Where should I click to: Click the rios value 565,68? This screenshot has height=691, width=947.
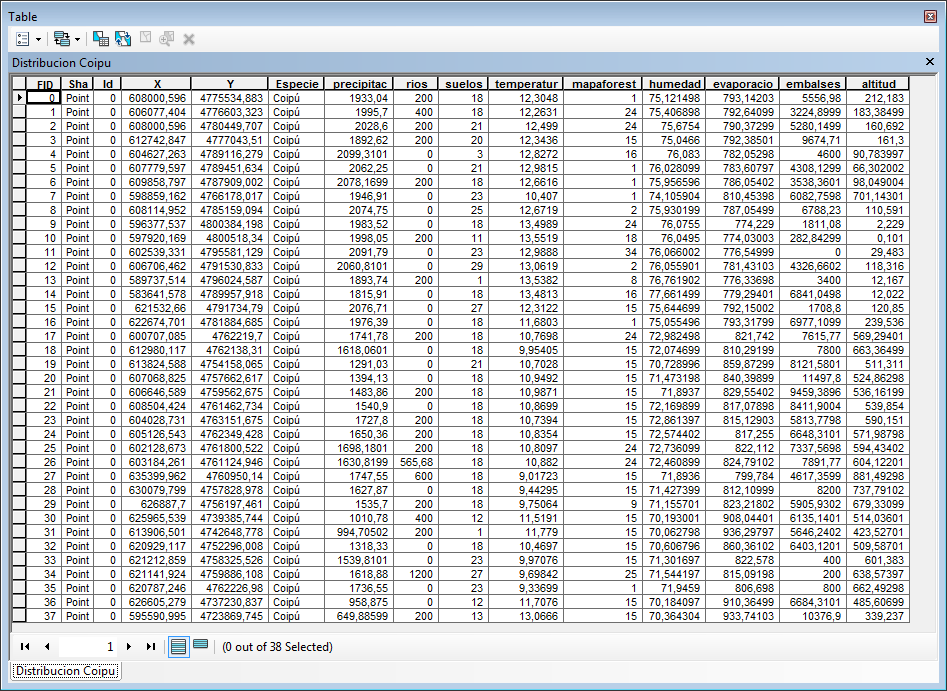click(416, 462)
